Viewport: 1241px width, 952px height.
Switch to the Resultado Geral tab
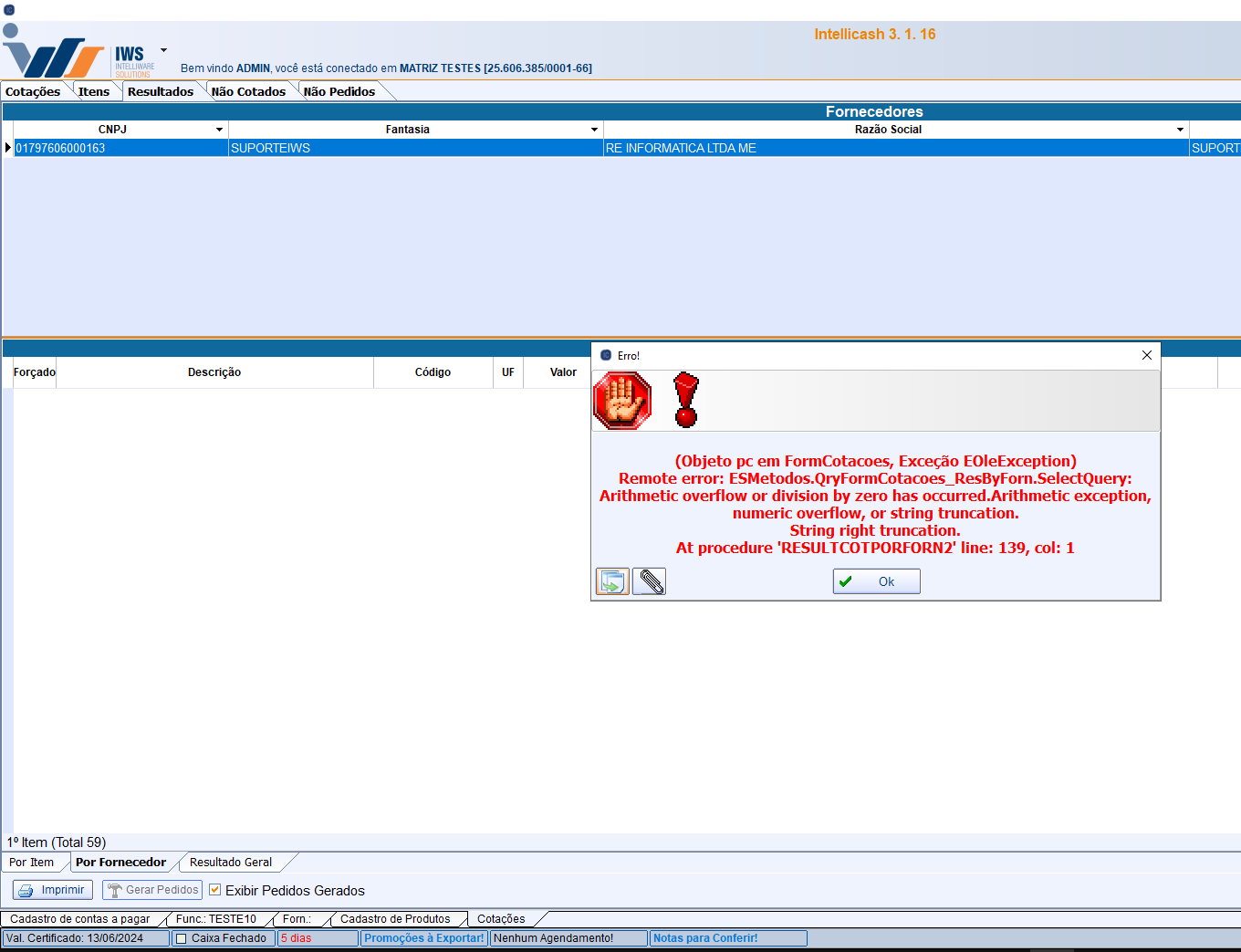pyautogui.click(x=231, y=863)
